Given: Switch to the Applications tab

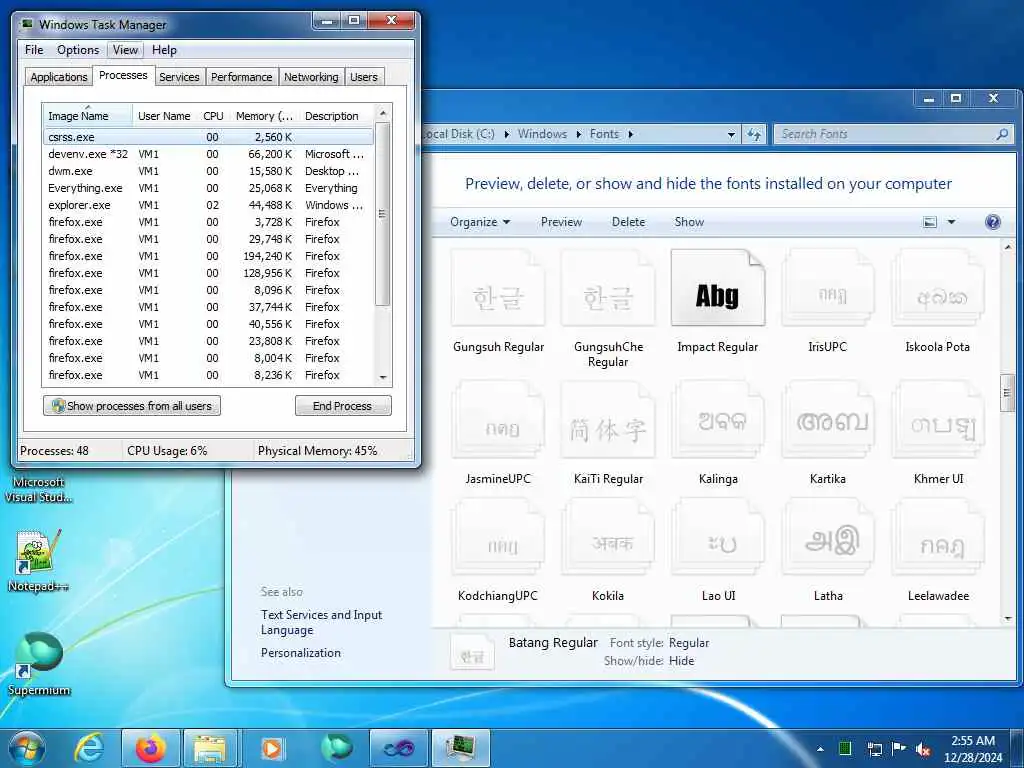Looking at the screenshot, I should click(59, 77).
